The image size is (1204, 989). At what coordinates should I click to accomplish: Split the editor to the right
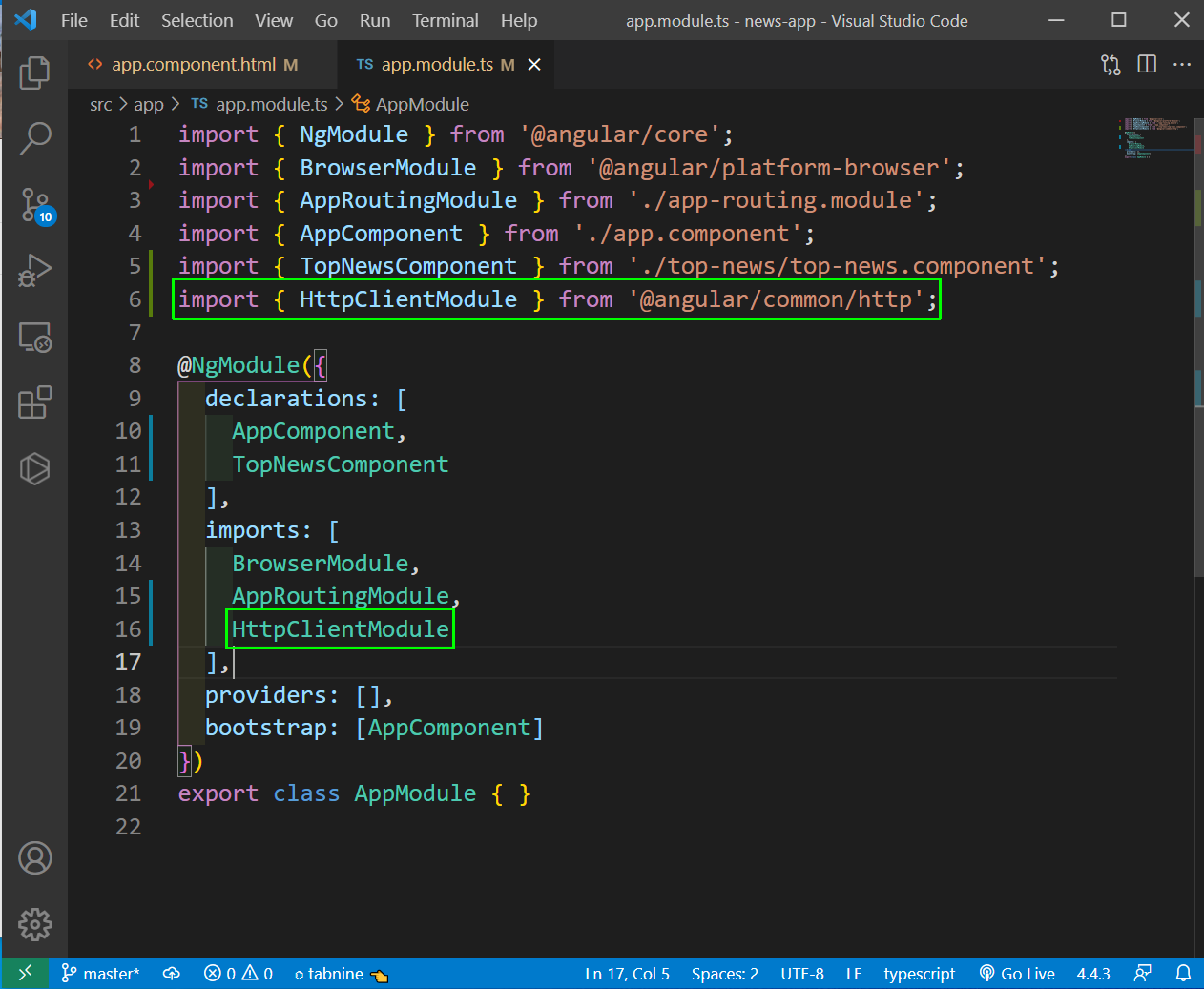[1147, 64]
